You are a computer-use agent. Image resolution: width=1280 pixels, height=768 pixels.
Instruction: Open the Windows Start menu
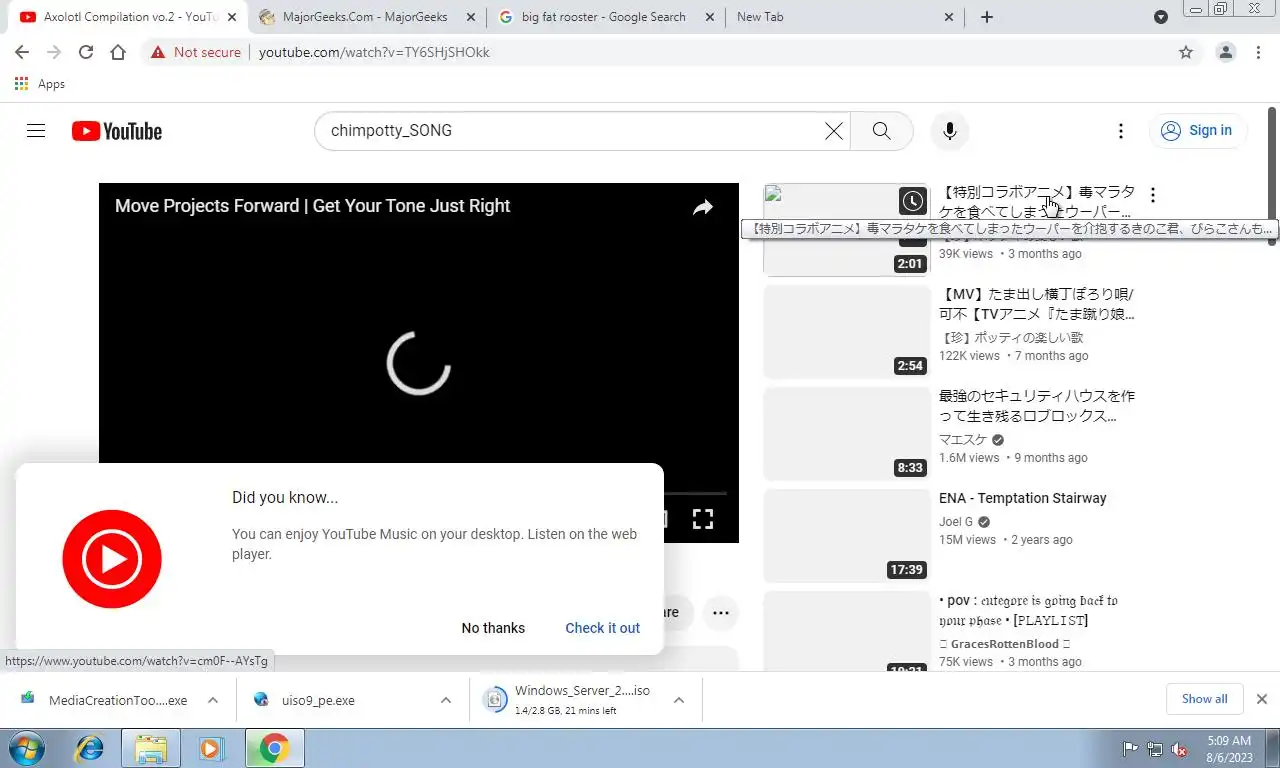pyautogui.click(x=27, y=748)
